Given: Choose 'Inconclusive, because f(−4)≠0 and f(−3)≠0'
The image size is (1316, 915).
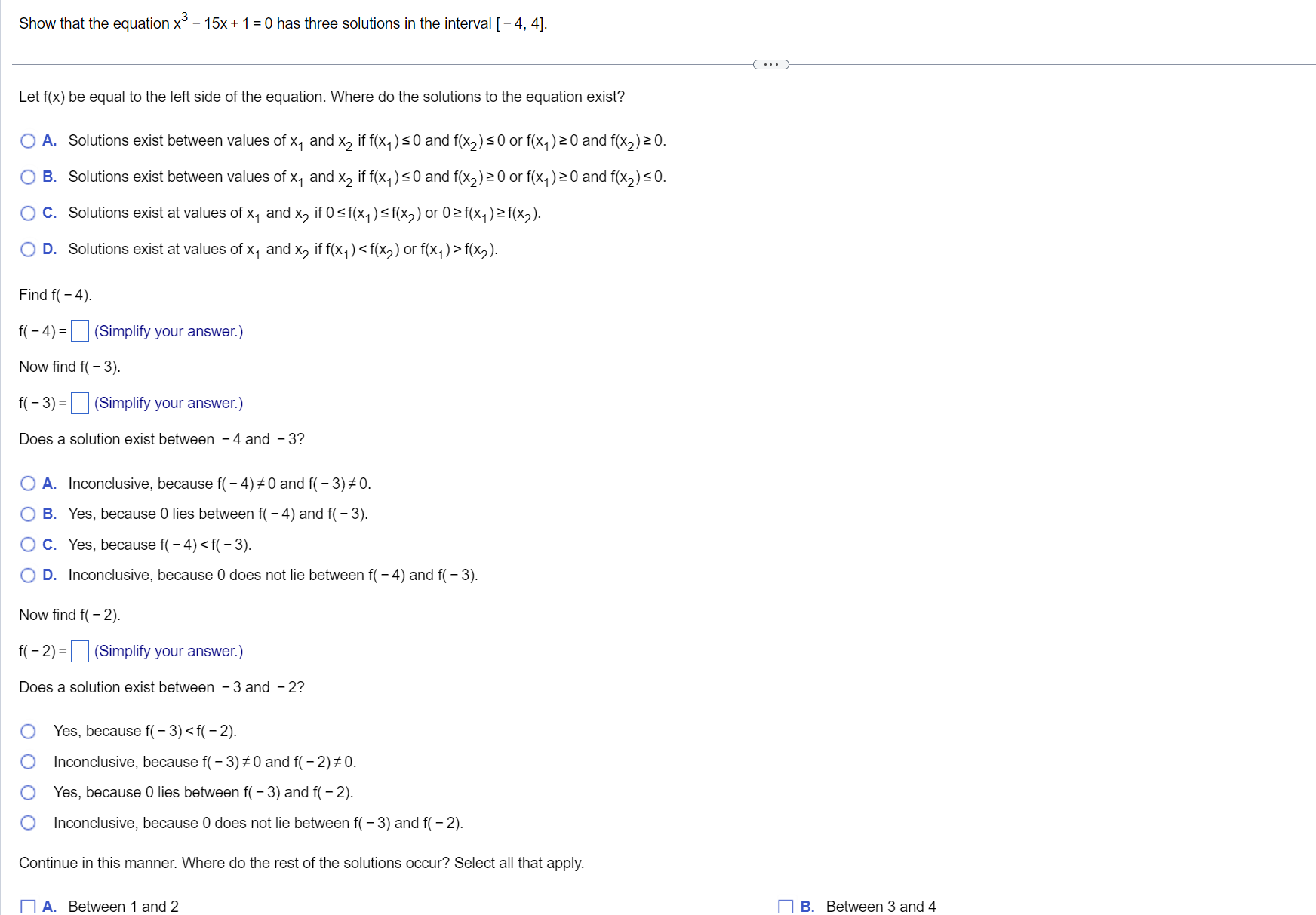Looking at the screenshot, I should pos(28,483).
